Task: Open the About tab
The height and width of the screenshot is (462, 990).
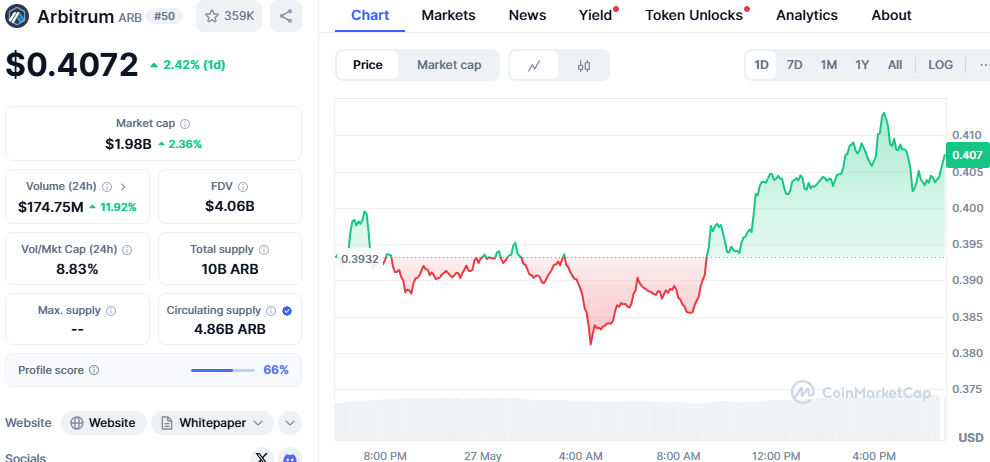Action: pyautogui.click(x=892, y=16)
